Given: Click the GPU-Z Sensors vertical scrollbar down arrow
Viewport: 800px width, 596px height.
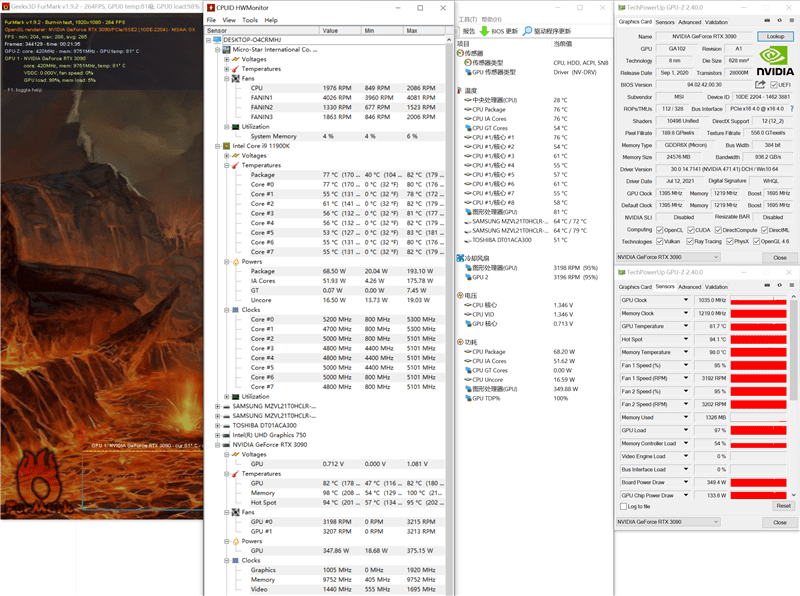Looking at the screenshot, I should click(793, 495).
